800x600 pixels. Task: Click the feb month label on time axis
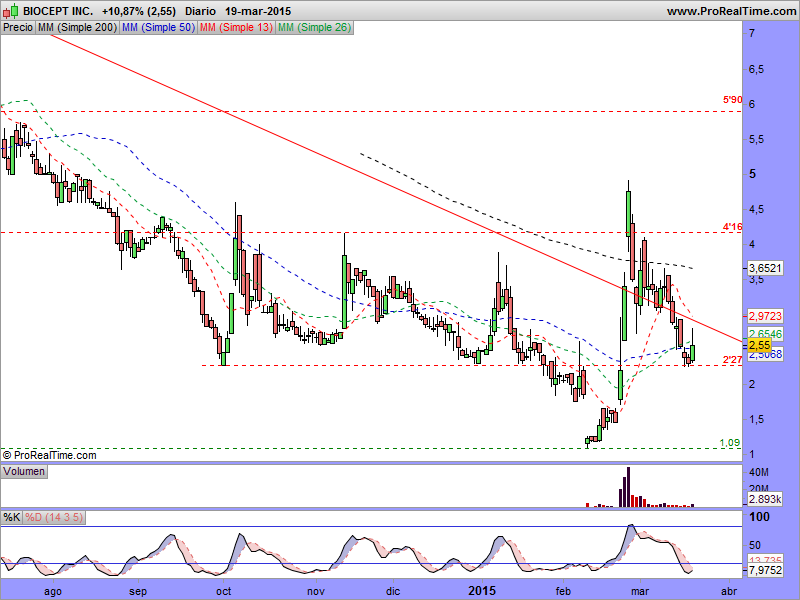[563, 591]
